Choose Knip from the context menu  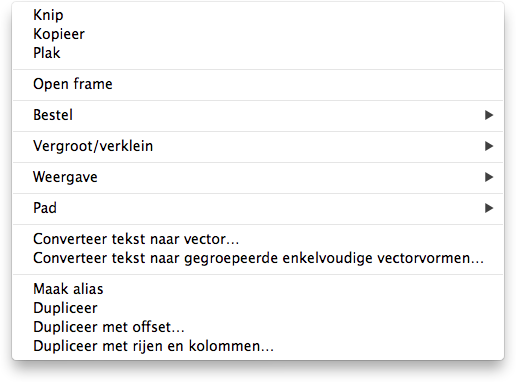258,15
